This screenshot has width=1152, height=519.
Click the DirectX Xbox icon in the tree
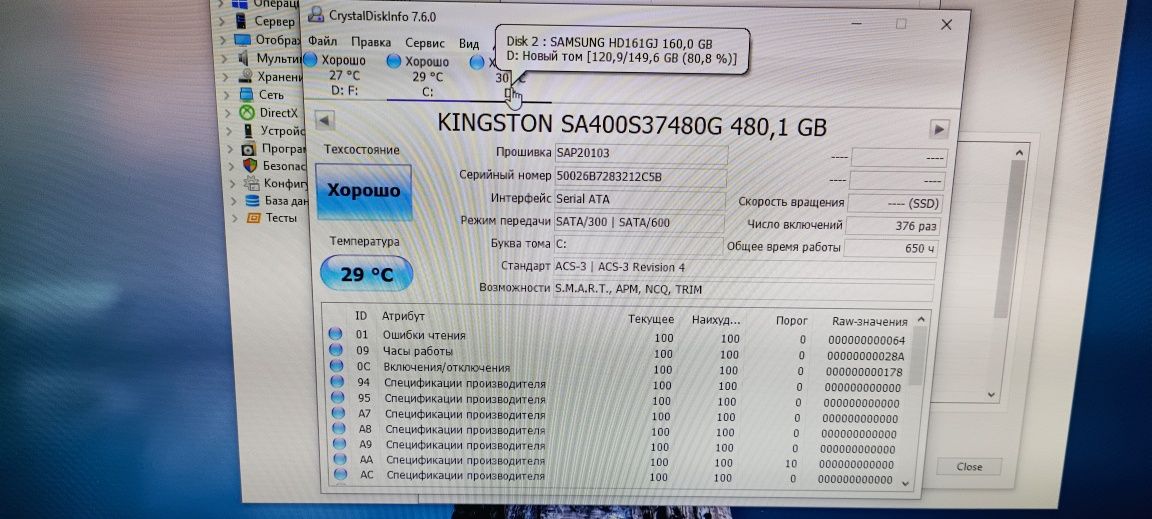[x=247, y=113]
